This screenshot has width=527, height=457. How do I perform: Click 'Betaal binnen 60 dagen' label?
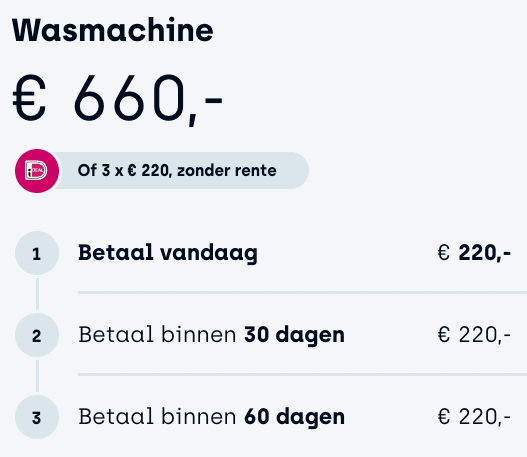tap(211, 417)
